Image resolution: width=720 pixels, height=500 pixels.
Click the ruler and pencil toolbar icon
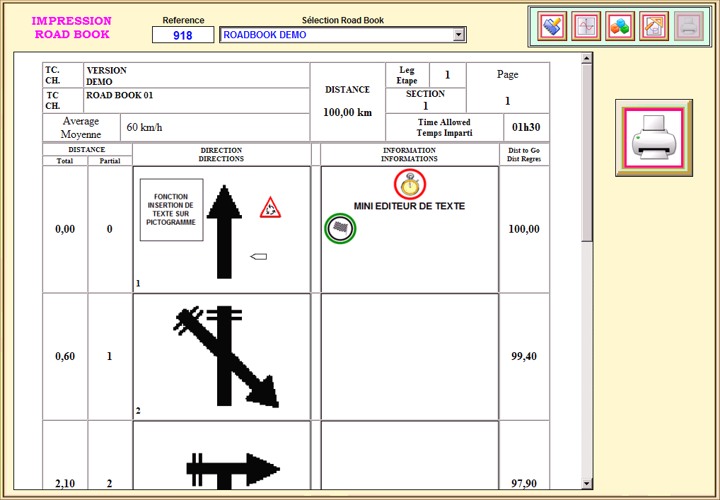coord(550,27)
